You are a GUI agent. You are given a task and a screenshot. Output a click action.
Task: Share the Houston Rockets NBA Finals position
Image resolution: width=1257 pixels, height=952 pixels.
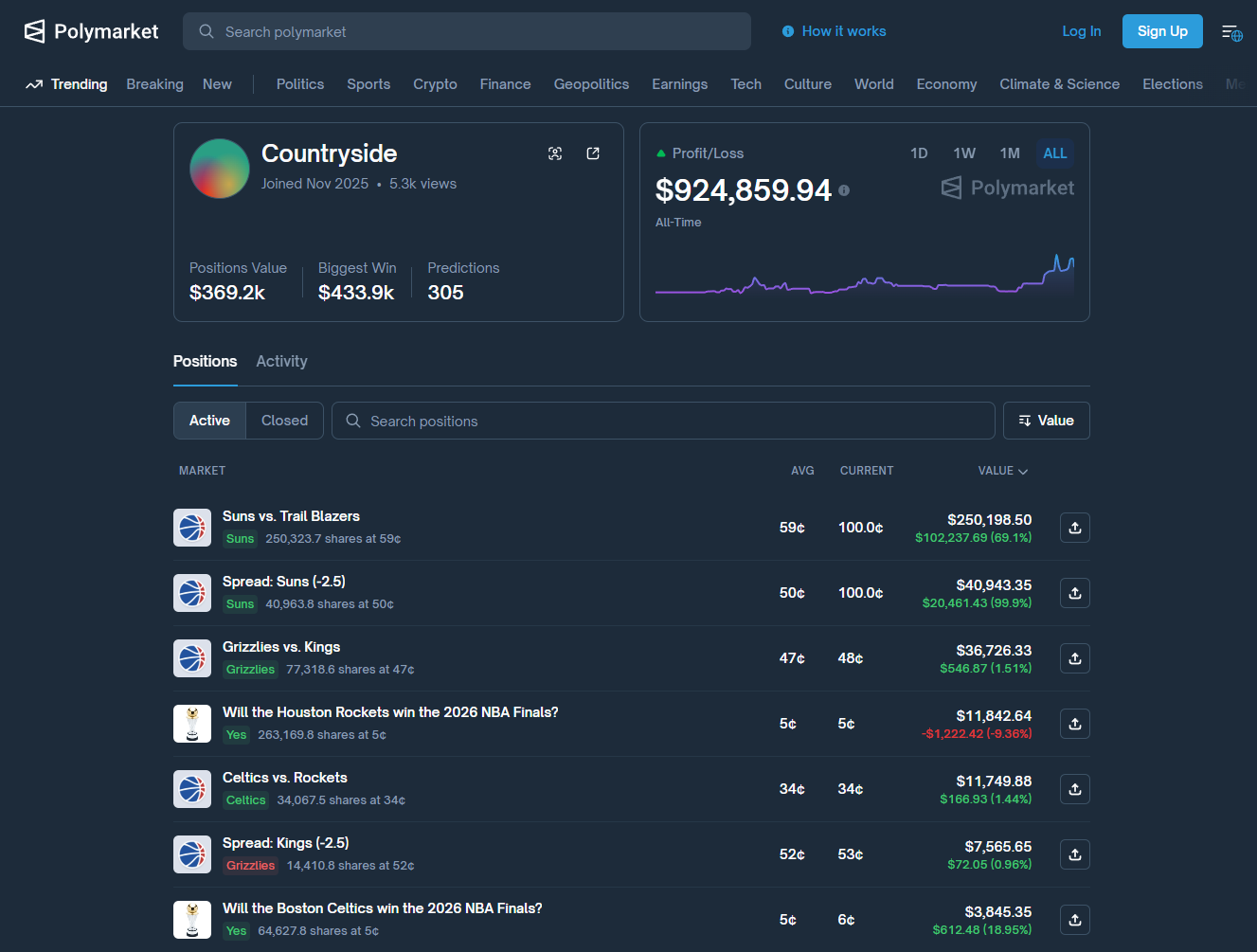coord(1074,724)
